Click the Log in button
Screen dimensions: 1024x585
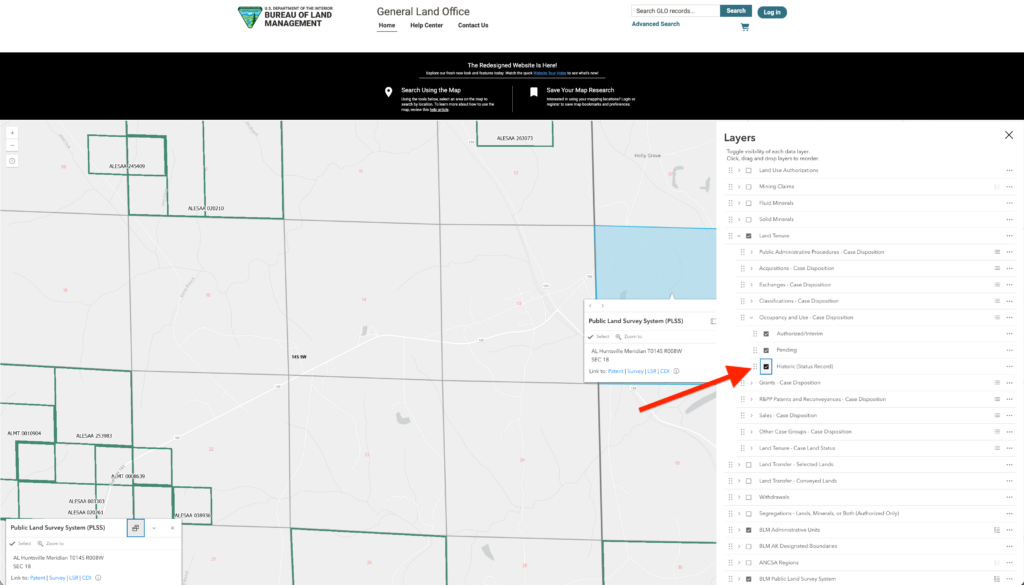click(x=772, y=12)
